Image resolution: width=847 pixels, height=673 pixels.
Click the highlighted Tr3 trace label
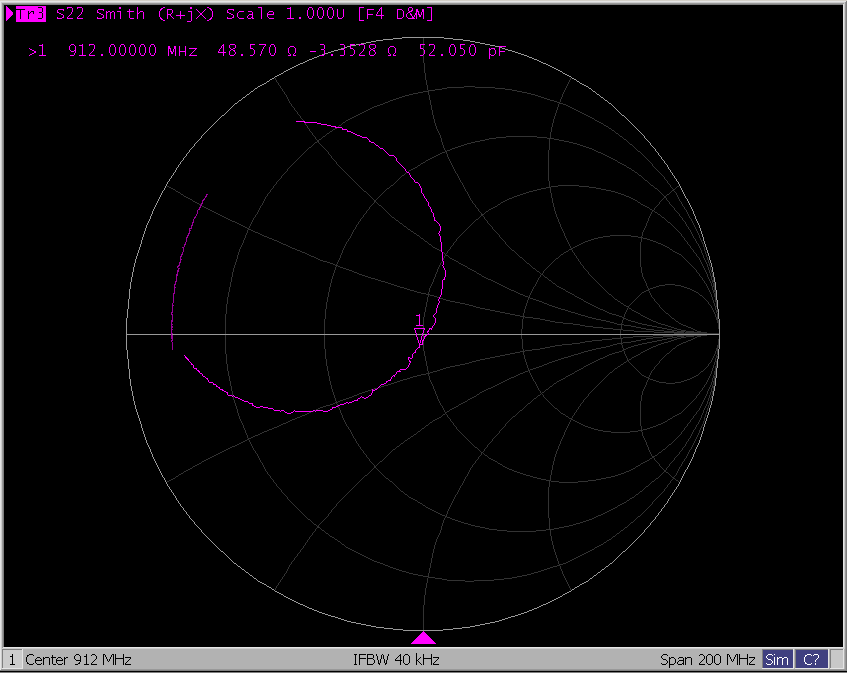[32, 15]
